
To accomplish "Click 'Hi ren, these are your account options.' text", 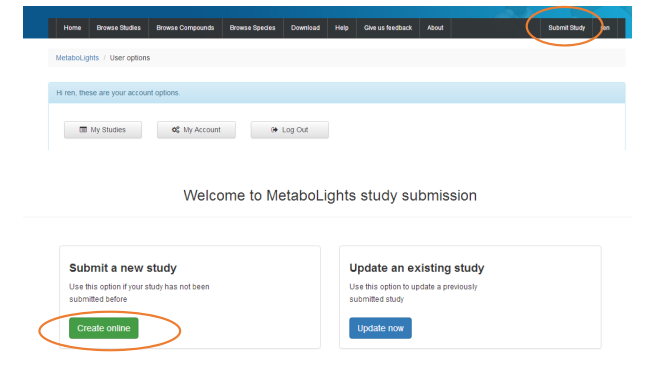I will pyautogui.click(x=118, y=93).
